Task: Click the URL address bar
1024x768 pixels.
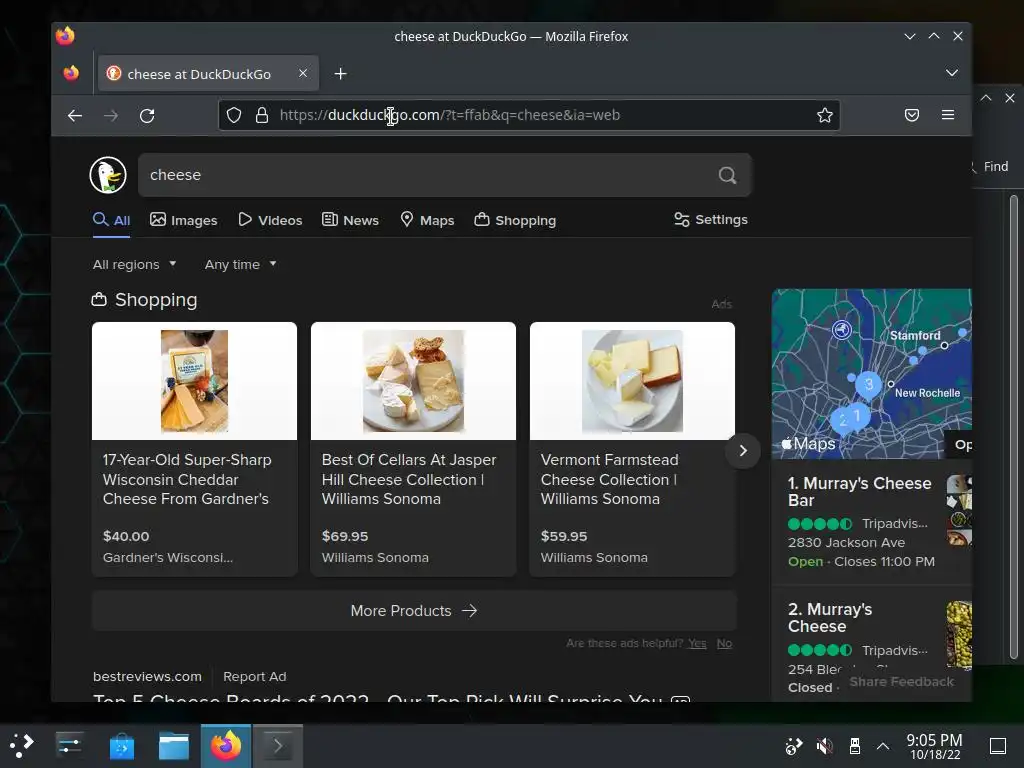Action: pyautogui.click(x=529, y=116)
